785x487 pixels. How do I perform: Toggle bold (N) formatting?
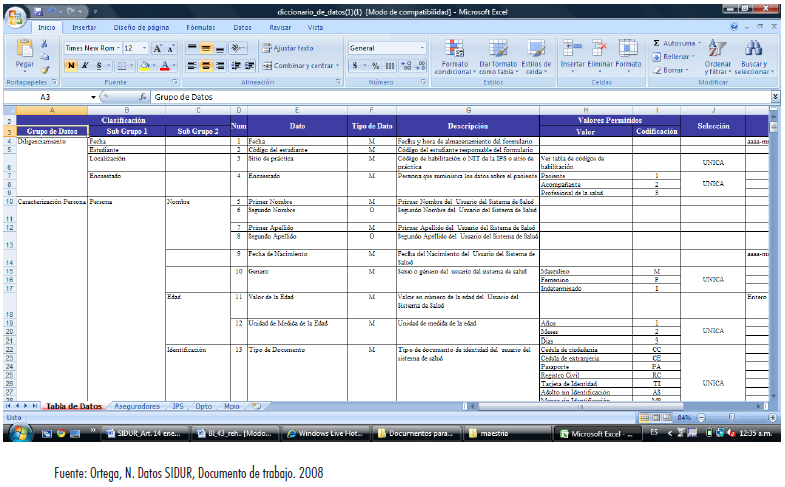pos(70,65)
